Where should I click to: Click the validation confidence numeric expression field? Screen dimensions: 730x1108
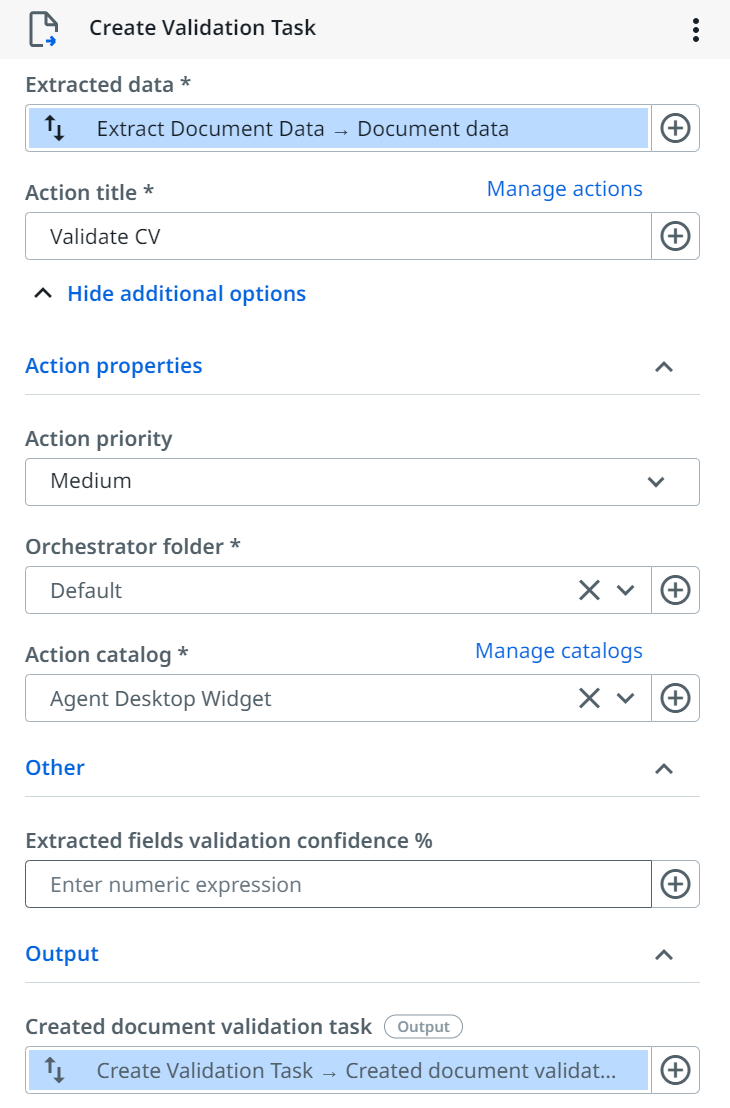coord(338,884)
